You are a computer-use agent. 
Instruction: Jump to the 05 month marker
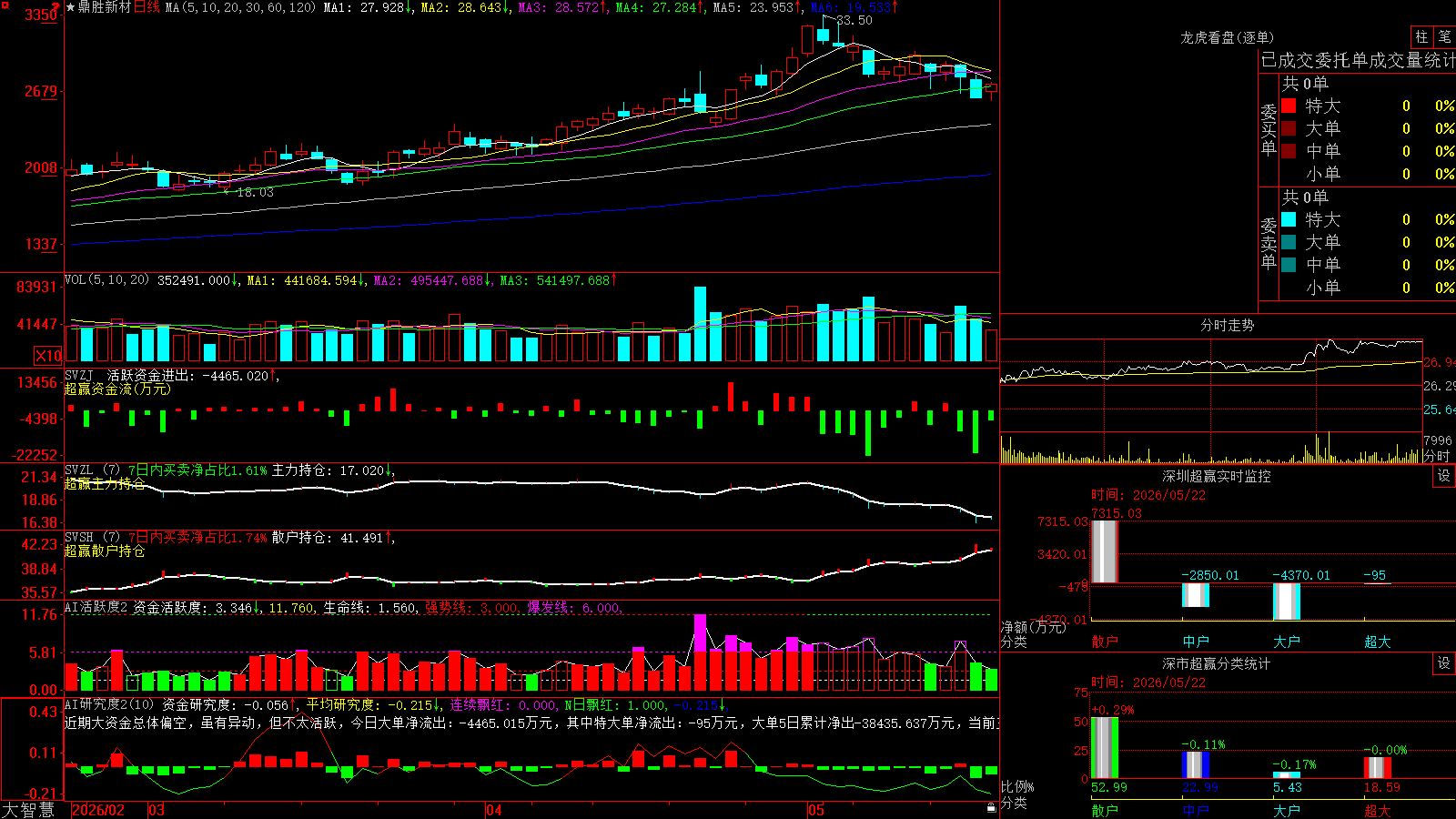[x=816, y=810]
